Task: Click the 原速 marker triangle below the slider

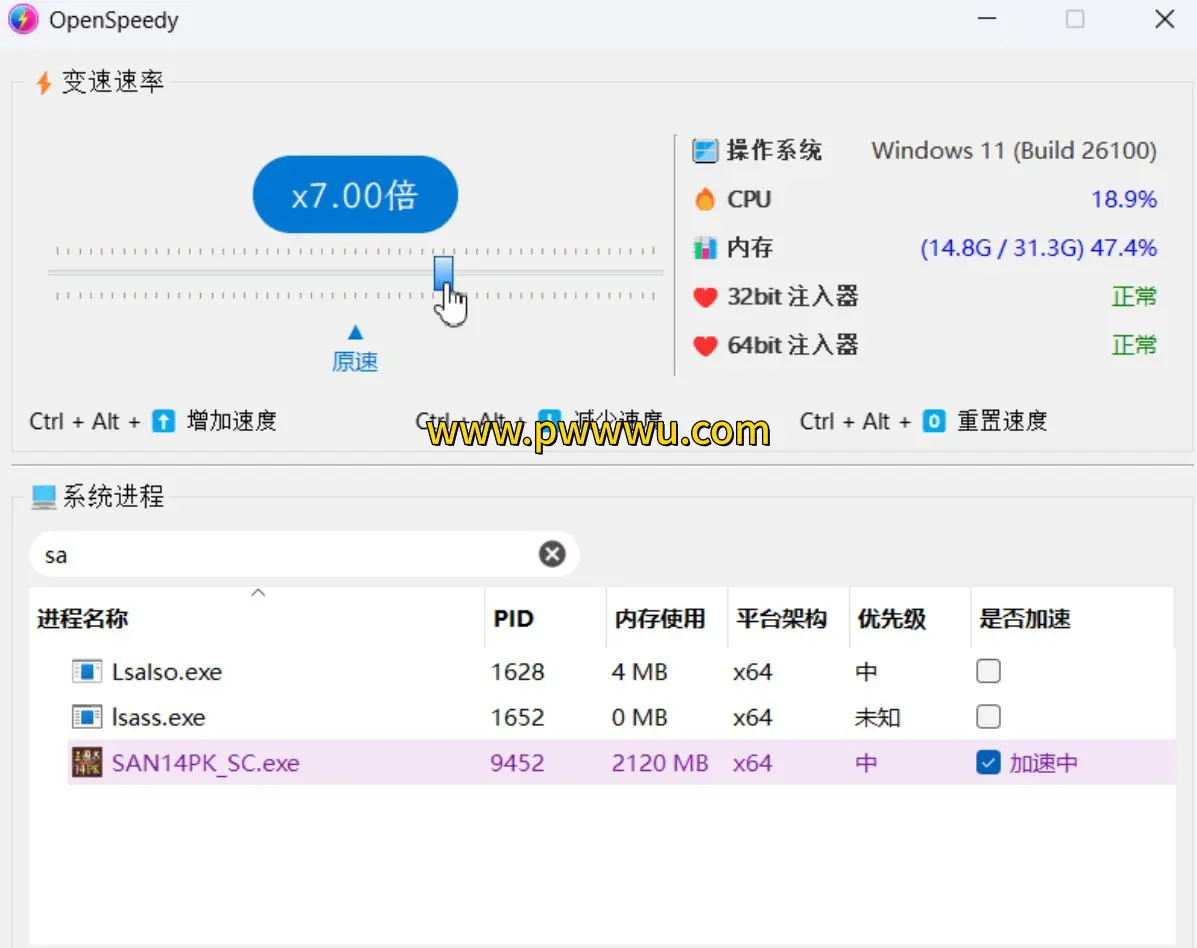Action: (355, 331)
